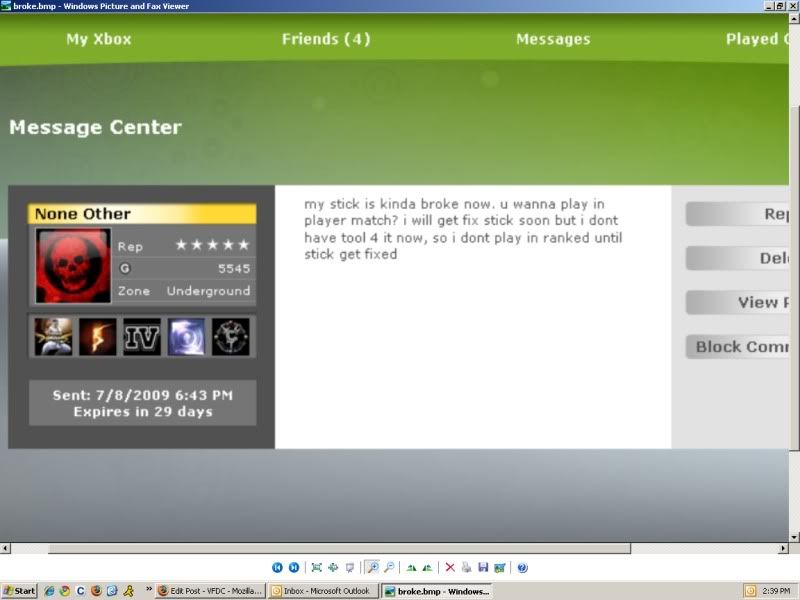The width and height of the screenshot is (800, 600).
Task: Click the blue swirl game icon
Action: click(x=186, y=337)
